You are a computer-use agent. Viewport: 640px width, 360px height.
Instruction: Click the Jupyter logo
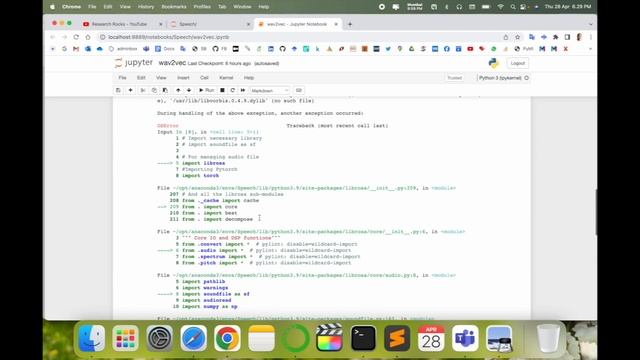pyautogui.click(x=133, y=63)
